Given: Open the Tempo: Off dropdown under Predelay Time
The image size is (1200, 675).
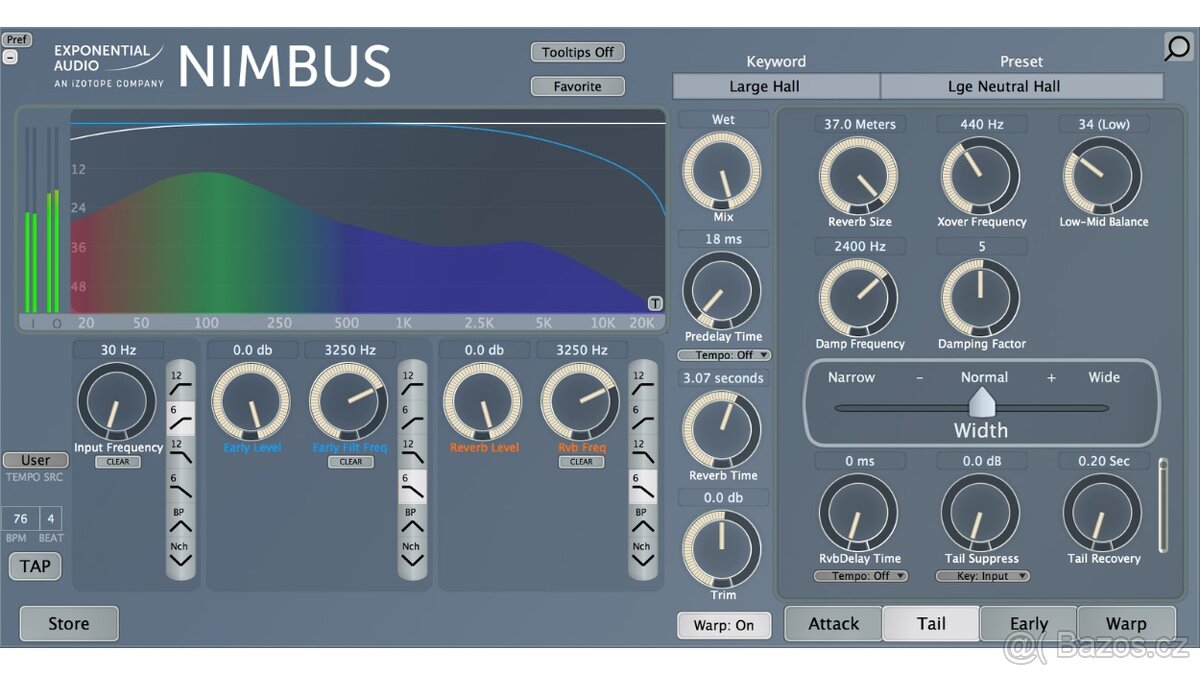Looking at the screenshot, I should click(x=723, y=354).
